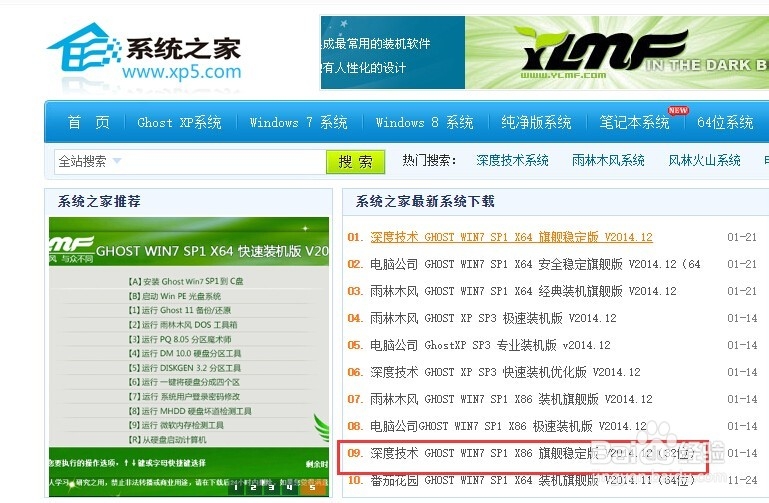The width and height of the screenshot is (769, 503).
Task: Open hot search link 雨林木风系统
Action: click(x=608, y=160)
